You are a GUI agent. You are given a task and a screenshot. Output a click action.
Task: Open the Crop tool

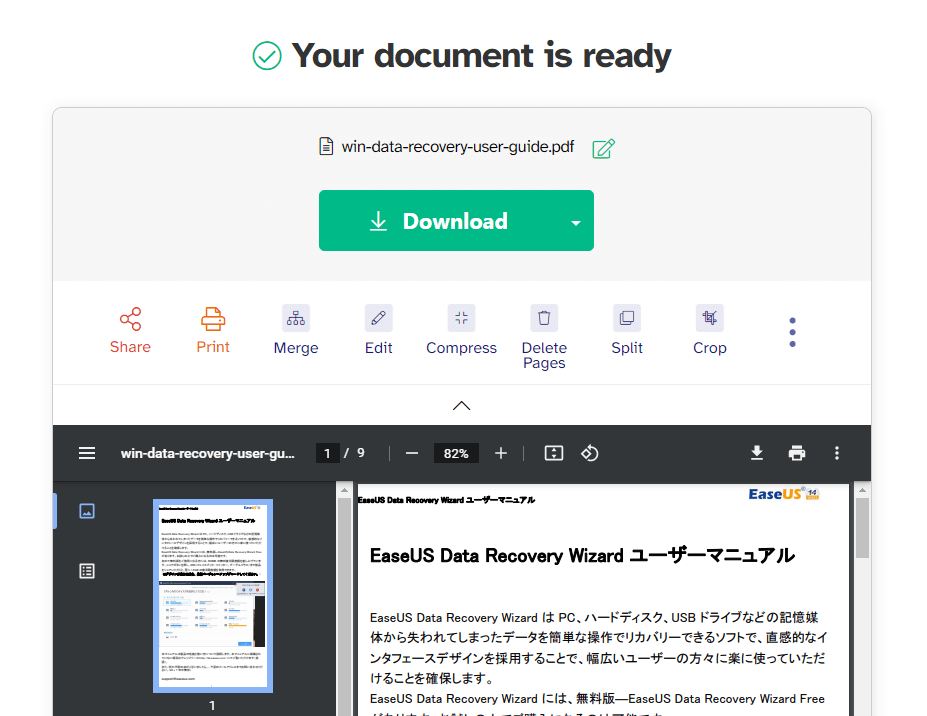710,319
